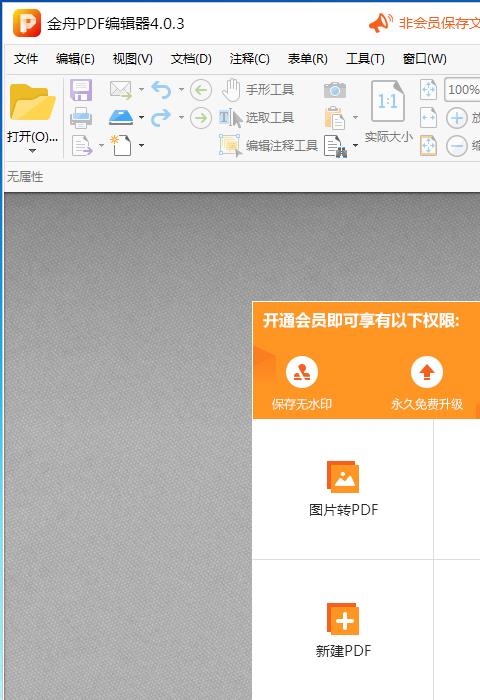Click the paste clipboard icon
Screen dimensions: 480x700
pyautogui.click(x=335, y=118)
